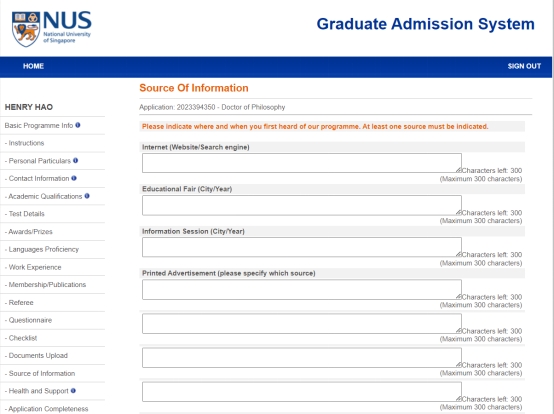Click resize grip of Educational Fair box
The width and height of the screenshot is (554, 414).
coord(459,212)
